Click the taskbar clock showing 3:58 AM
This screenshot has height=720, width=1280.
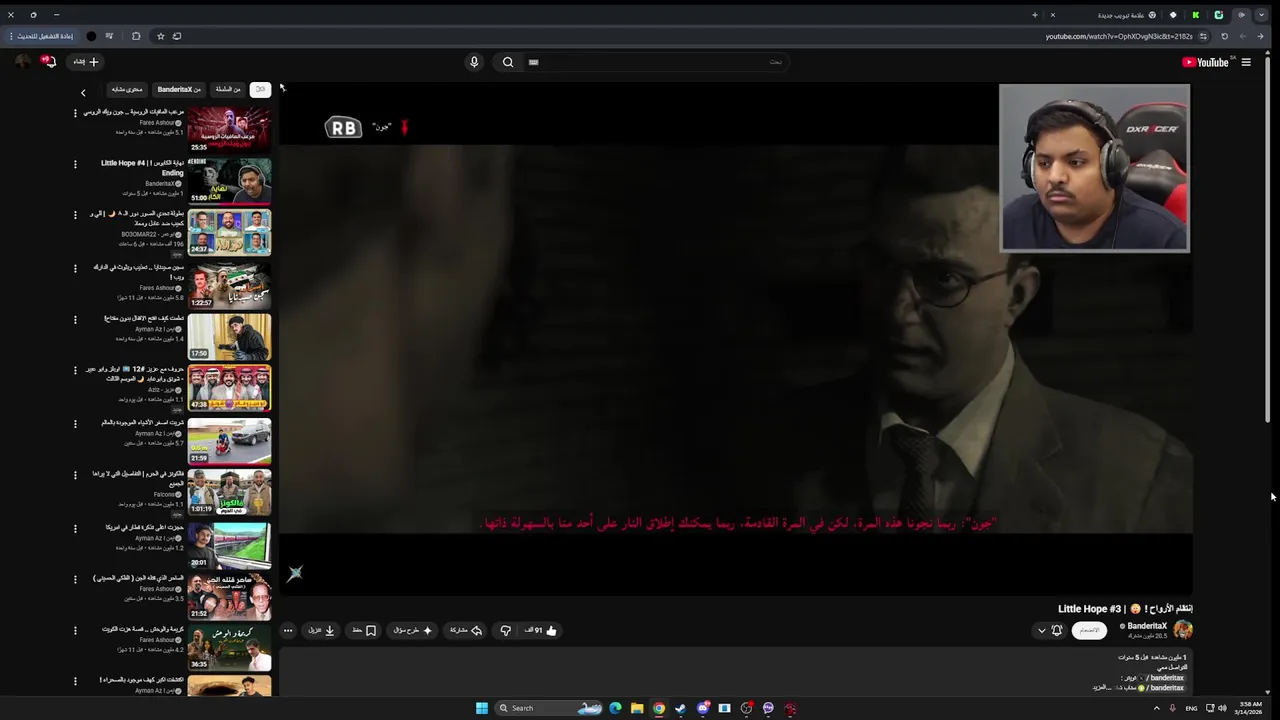coord(1250,708)
